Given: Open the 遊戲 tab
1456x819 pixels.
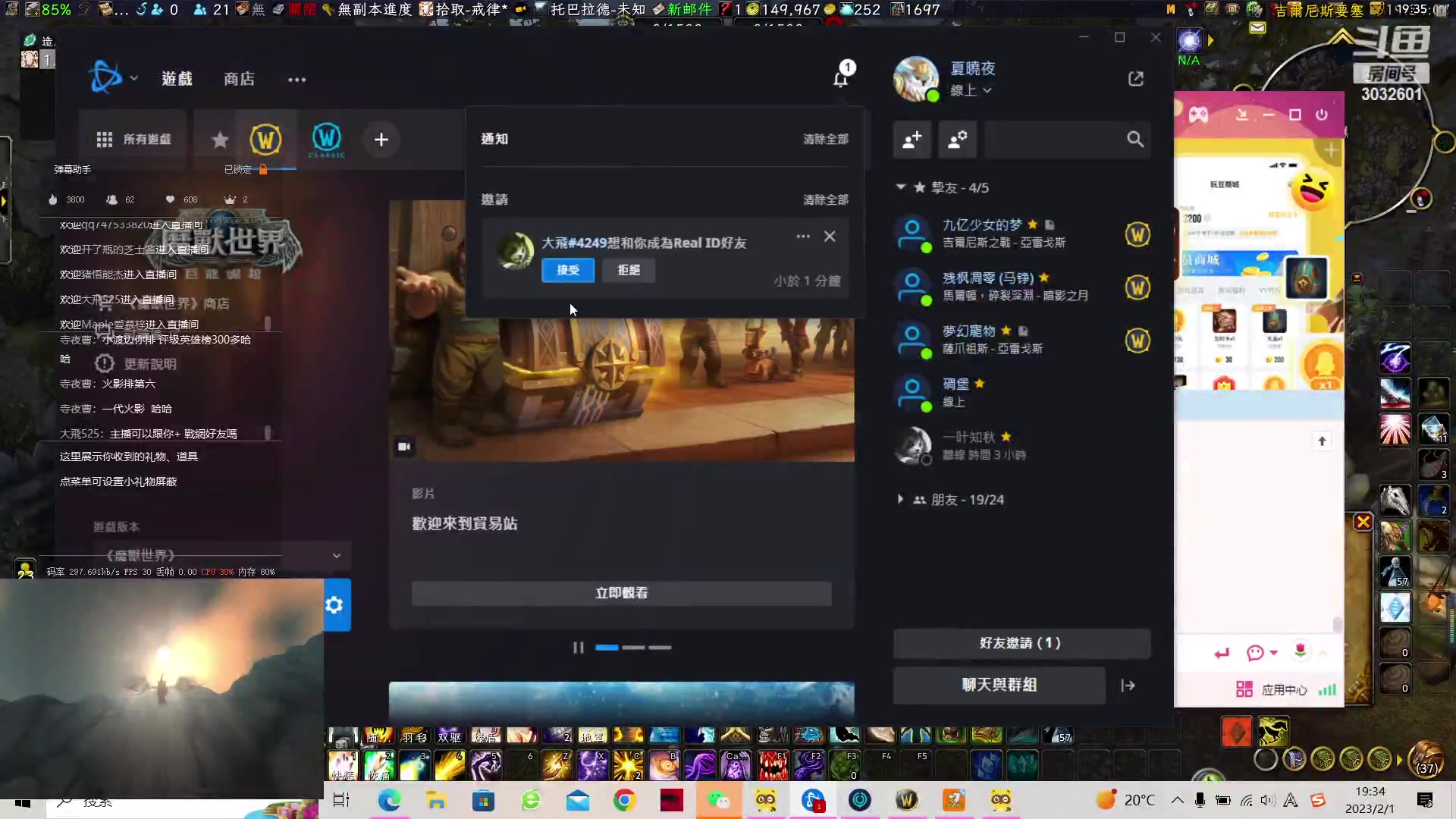Looking at the screenshot, I should pyautogui.click(x=177, y=79).
